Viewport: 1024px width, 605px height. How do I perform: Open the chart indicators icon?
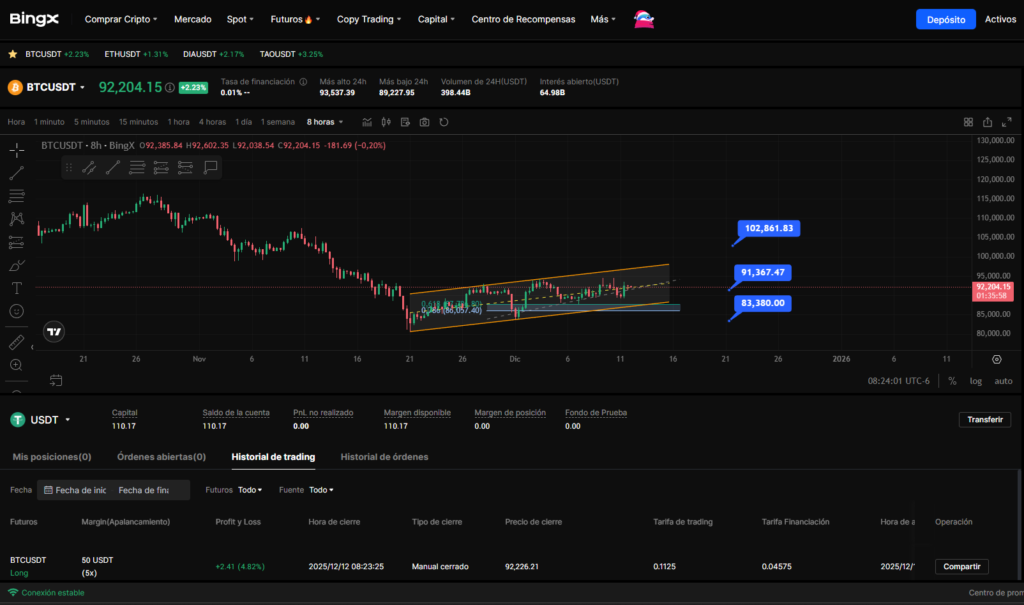pyautogui.click(x=367, y=122)
